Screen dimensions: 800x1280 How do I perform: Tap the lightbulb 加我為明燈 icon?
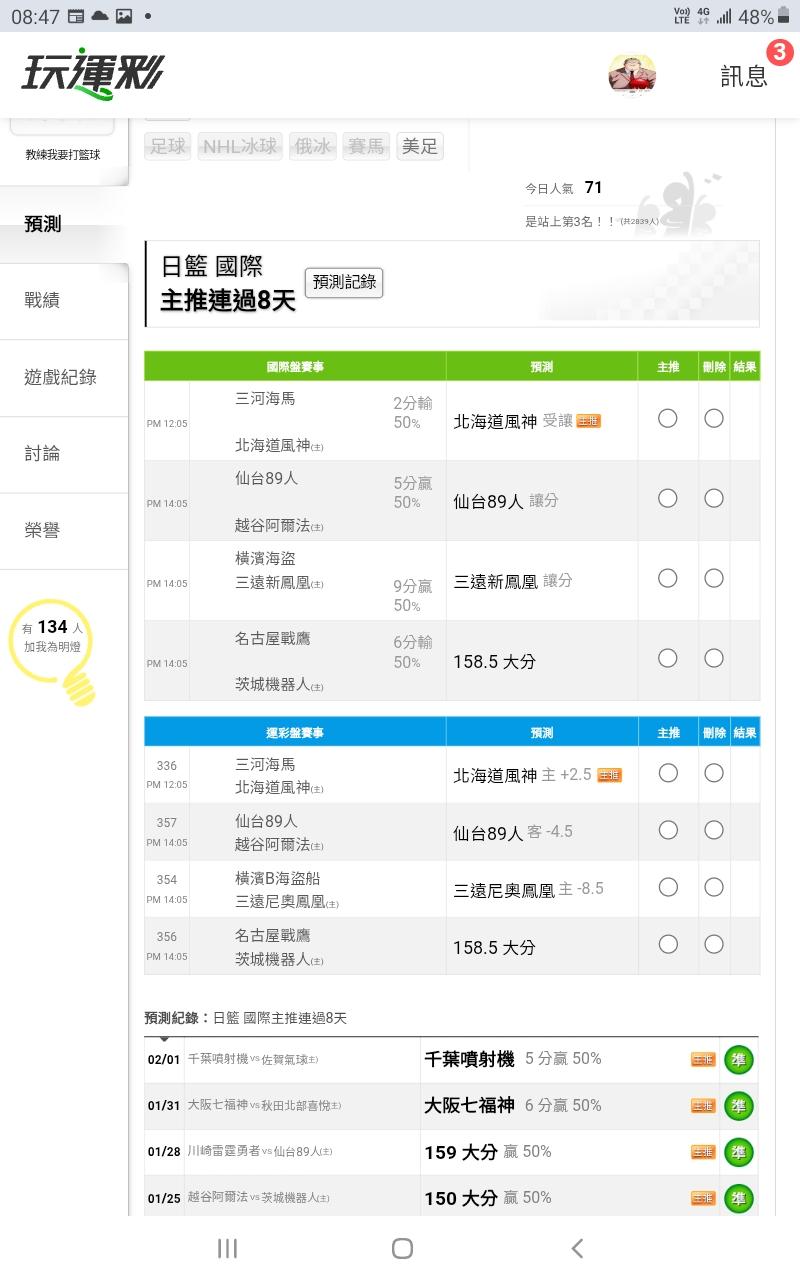(x=78, y=684)
